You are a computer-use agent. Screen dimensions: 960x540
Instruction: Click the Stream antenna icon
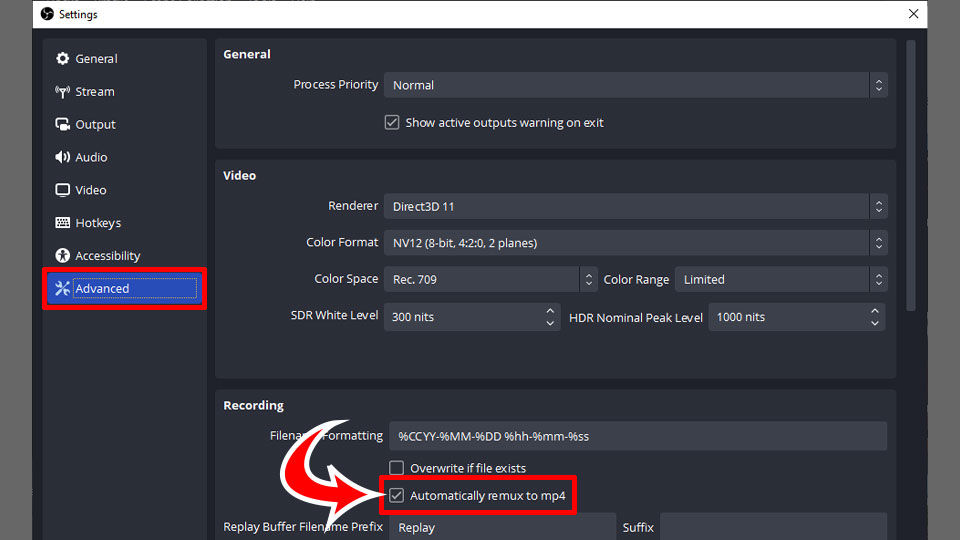(x=62, y=92)
